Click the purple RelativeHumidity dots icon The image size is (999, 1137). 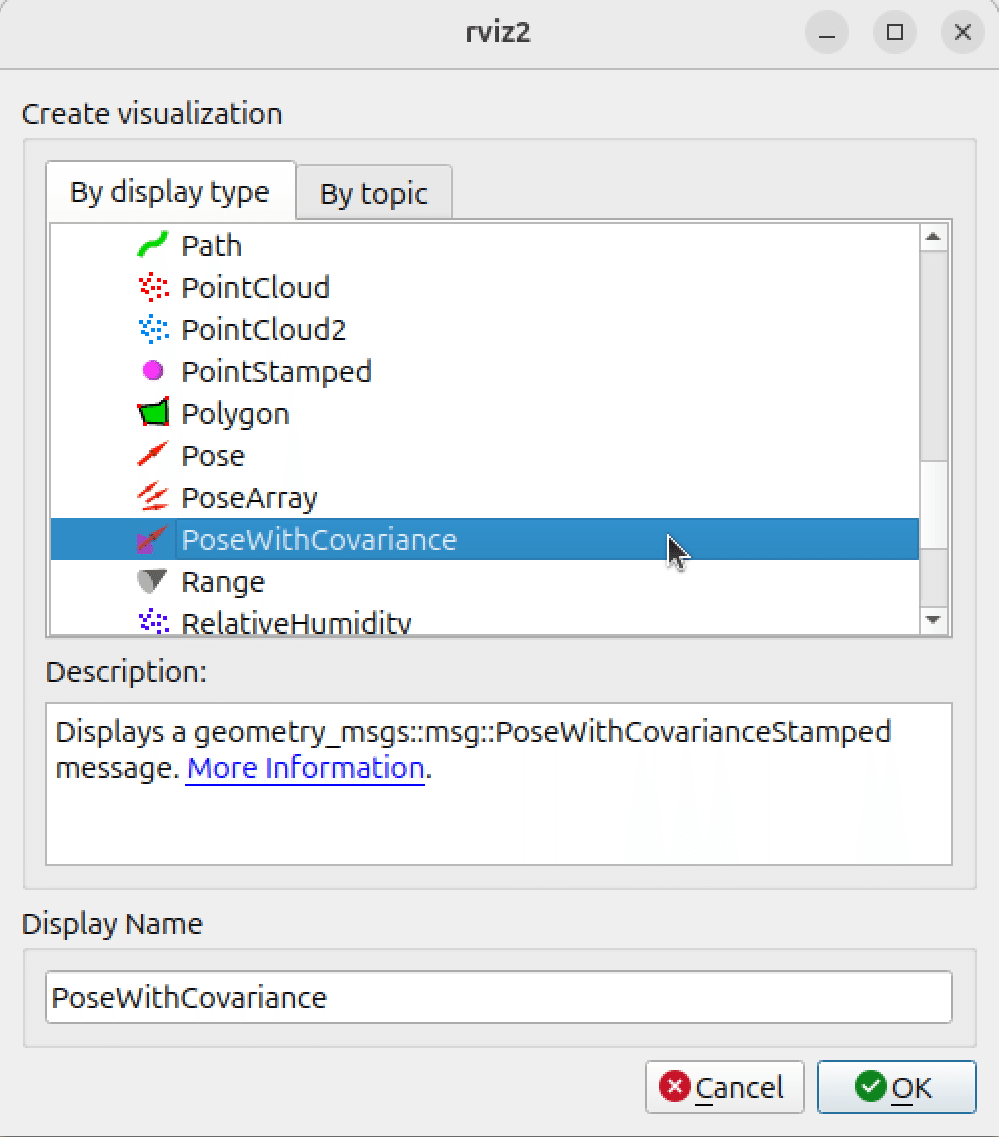click(x=153, y=622)
